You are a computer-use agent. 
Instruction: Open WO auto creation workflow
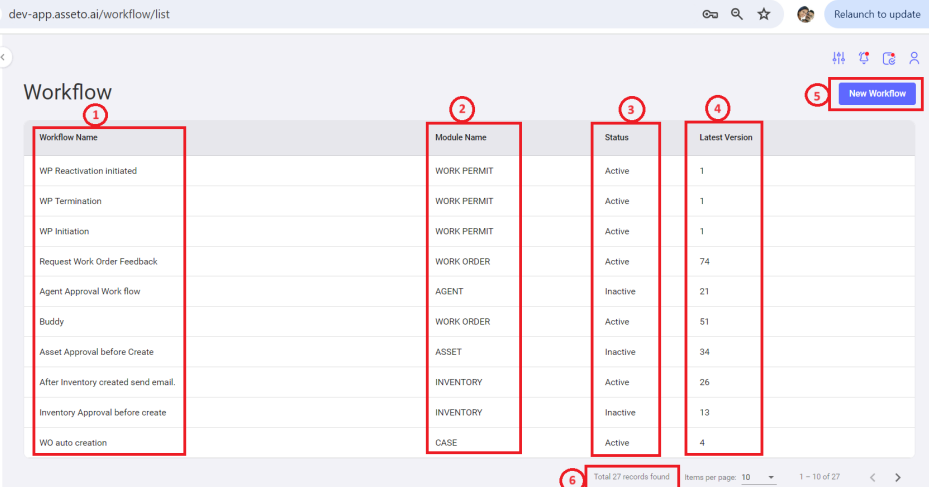[x=73, y=443]
